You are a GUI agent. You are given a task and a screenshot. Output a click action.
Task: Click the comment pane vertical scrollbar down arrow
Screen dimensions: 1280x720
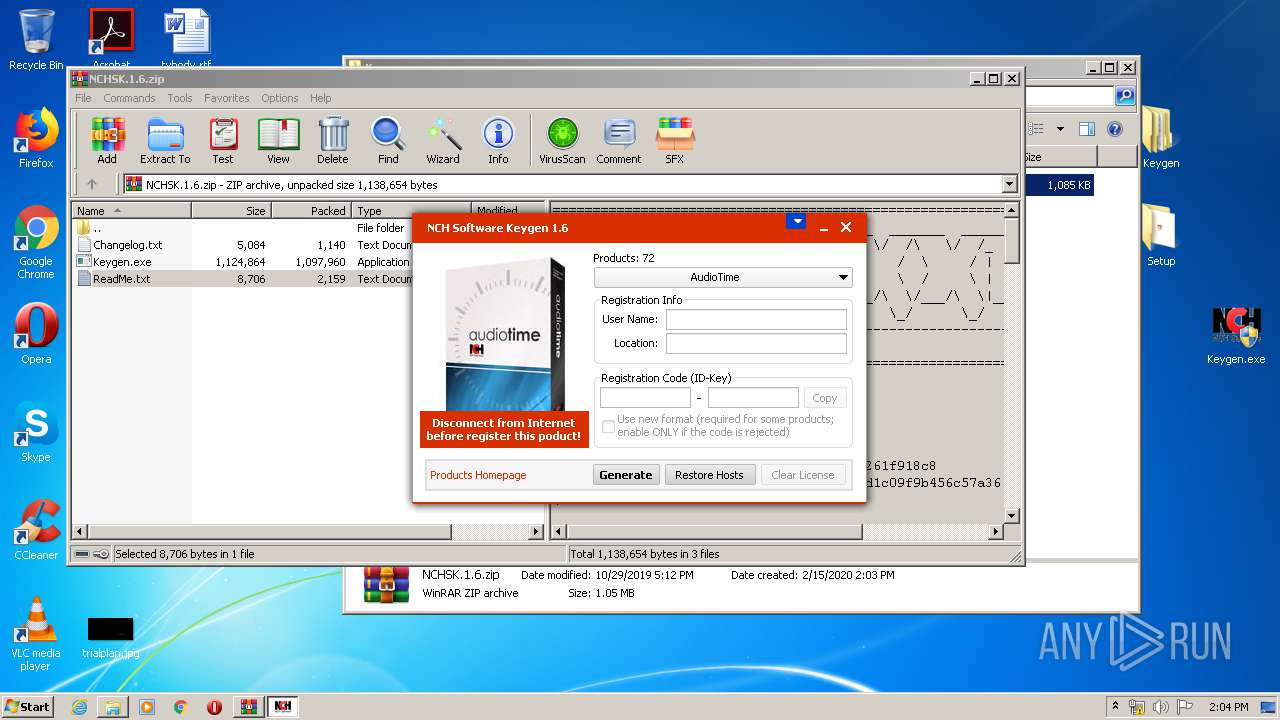(1011, 515)
